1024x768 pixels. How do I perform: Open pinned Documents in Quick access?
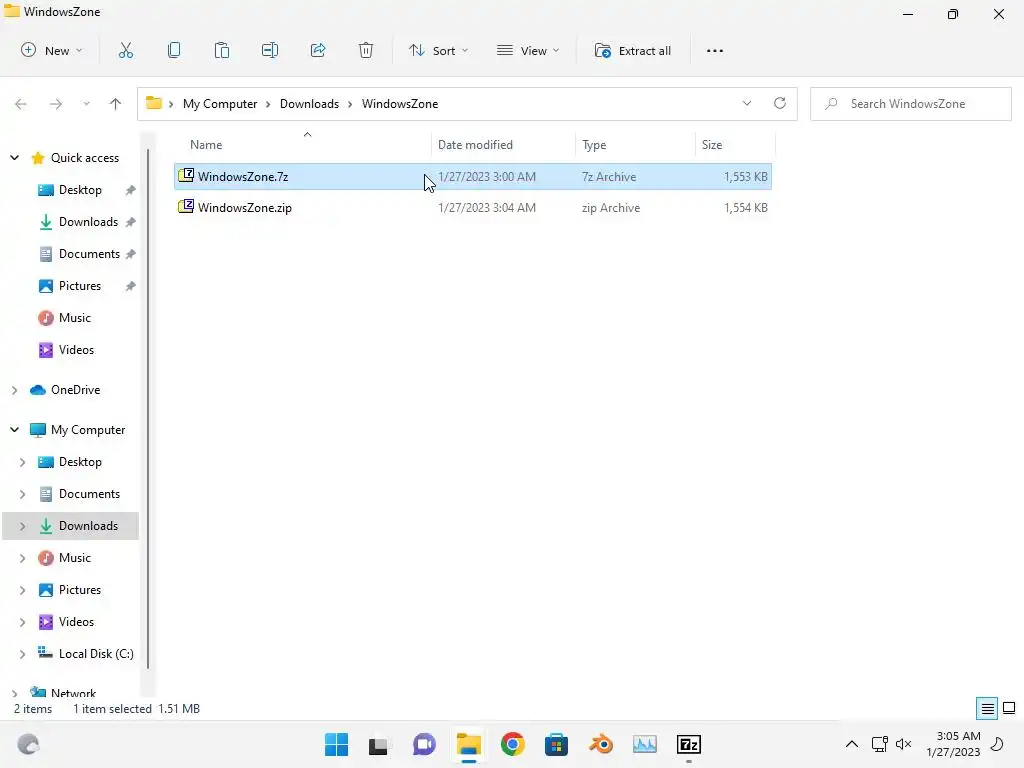pyautogui.click(x=89, y=254)
